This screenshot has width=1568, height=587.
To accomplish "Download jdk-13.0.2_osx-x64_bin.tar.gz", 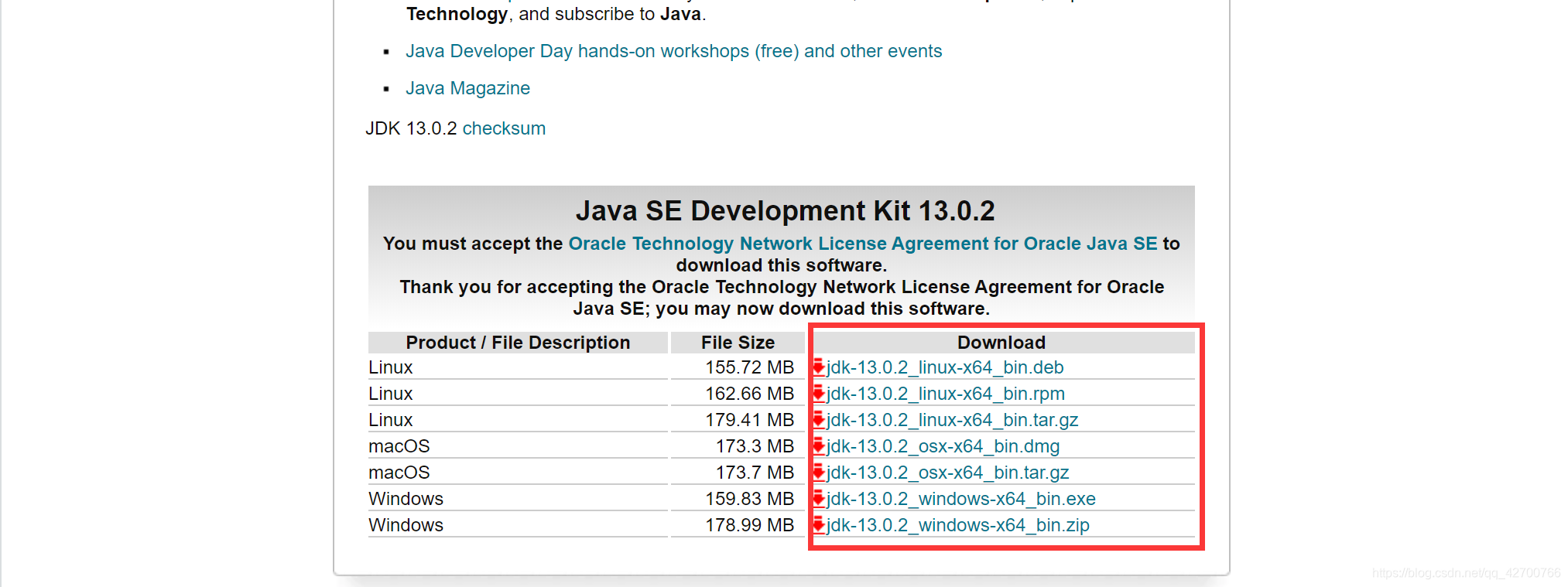I will point(948,473).
